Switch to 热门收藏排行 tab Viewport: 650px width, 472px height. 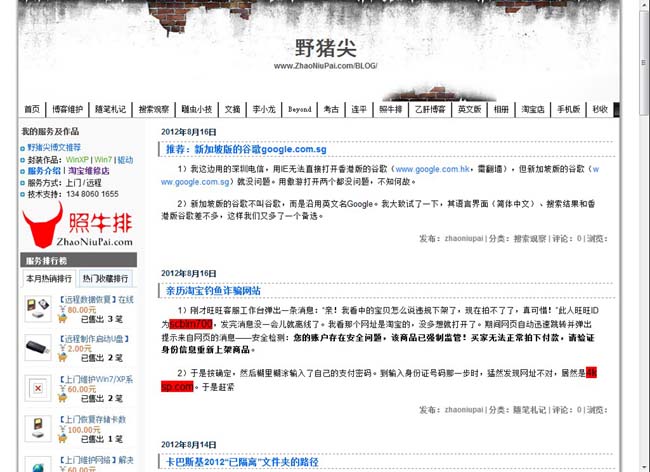click(x=105, y=278)
